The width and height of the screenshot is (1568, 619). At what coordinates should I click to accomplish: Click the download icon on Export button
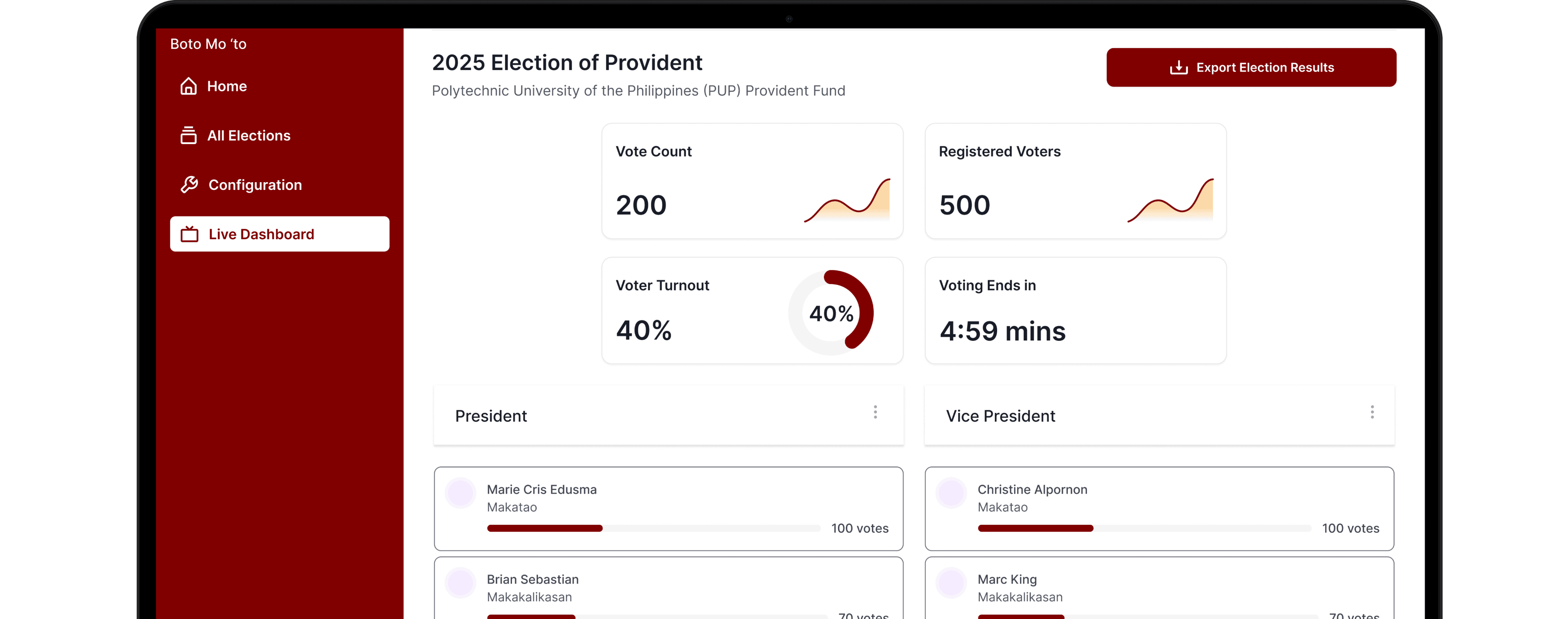click(1178, 67)
